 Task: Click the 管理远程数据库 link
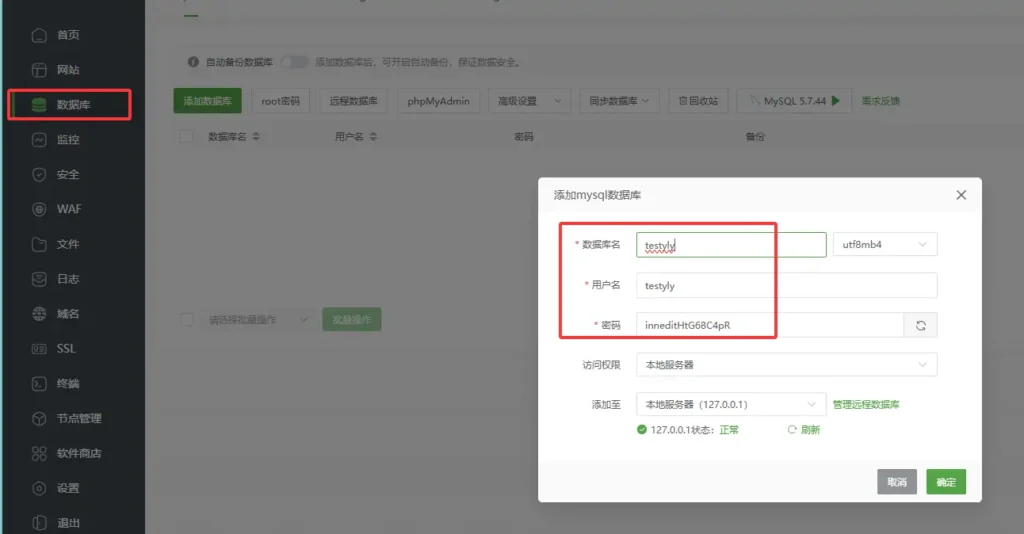(x=866, y=404)
